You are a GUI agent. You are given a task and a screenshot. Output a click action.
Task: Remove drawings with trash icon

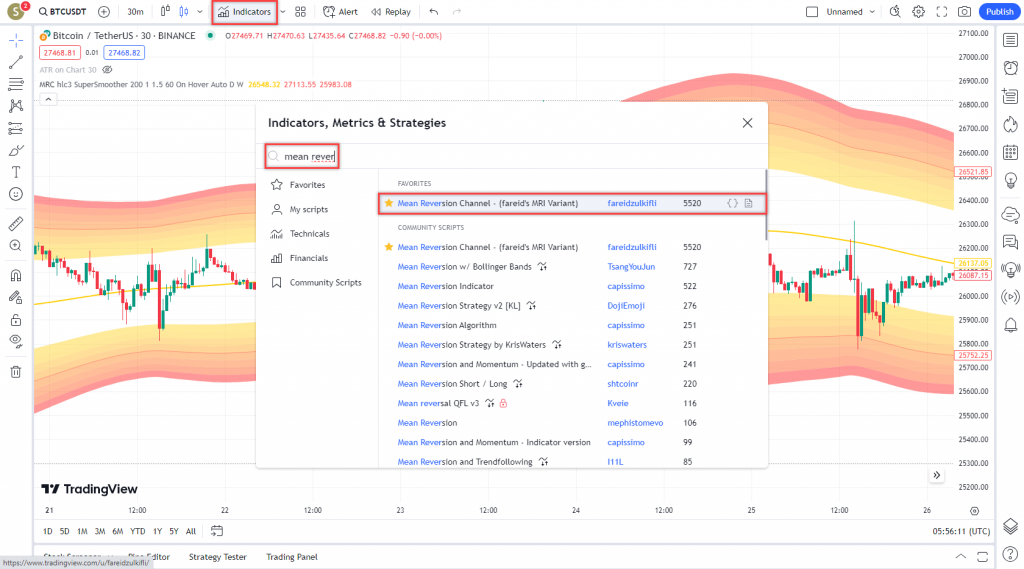click(x=16, y=372)
